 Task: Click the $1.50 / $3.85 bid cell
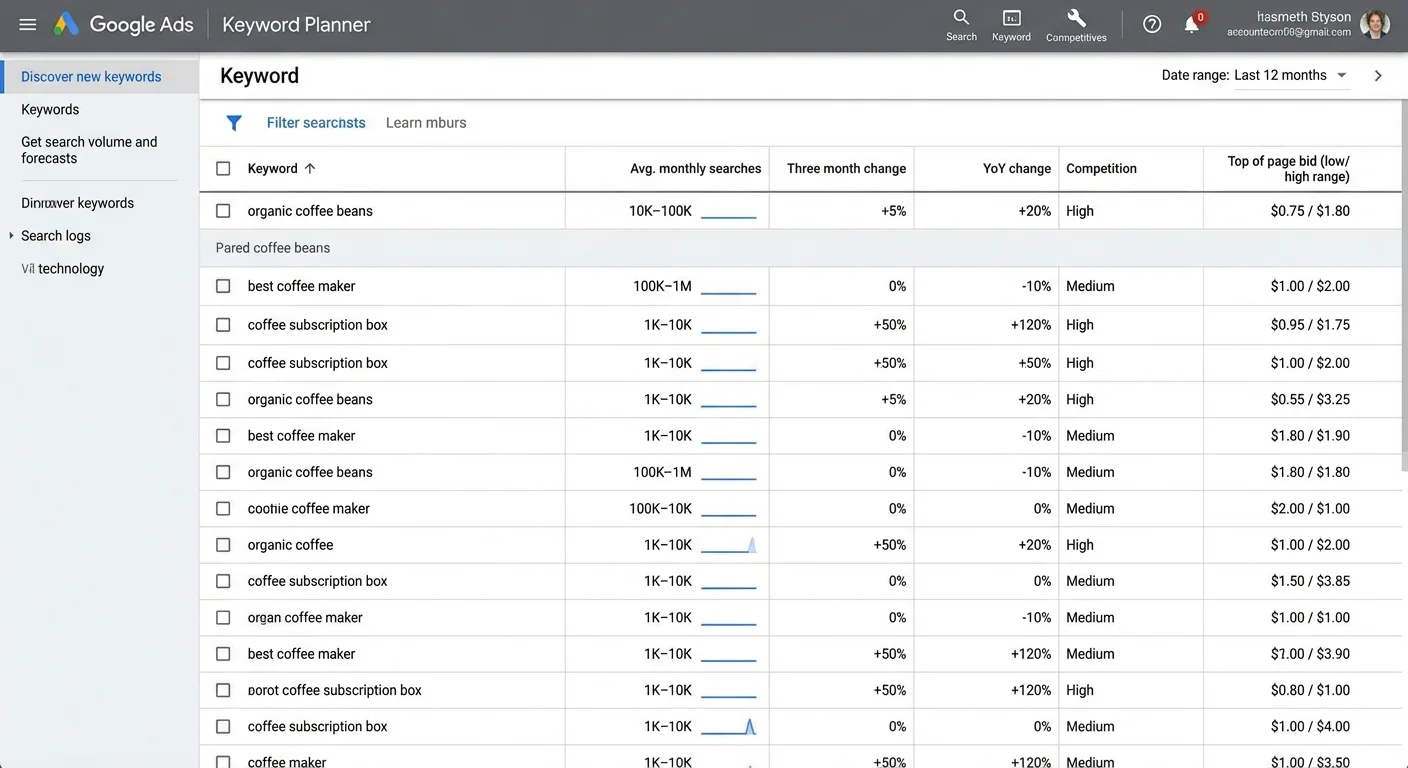(1310, 581)
